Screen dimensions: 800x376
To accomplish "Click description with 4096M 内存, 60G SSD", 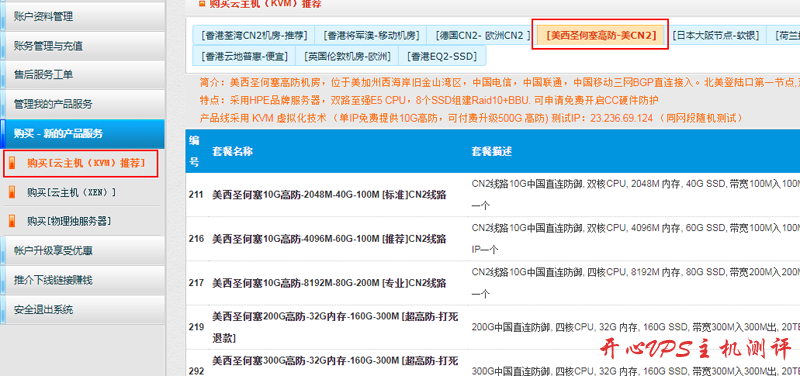I will point(635,238).
